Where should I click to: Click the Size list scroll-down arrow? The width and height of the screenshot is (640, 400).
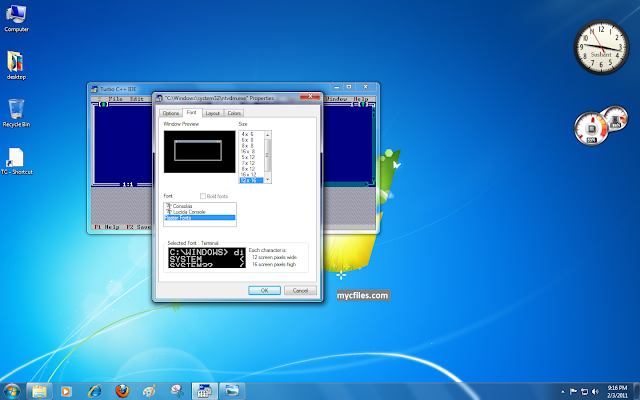click(268, 179)
